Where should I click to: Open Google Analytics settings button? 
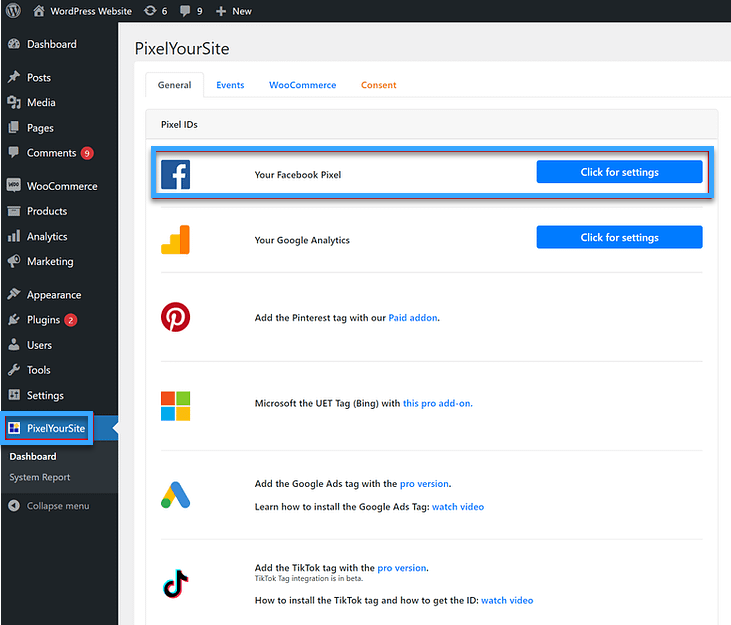(x=619, y=237)
